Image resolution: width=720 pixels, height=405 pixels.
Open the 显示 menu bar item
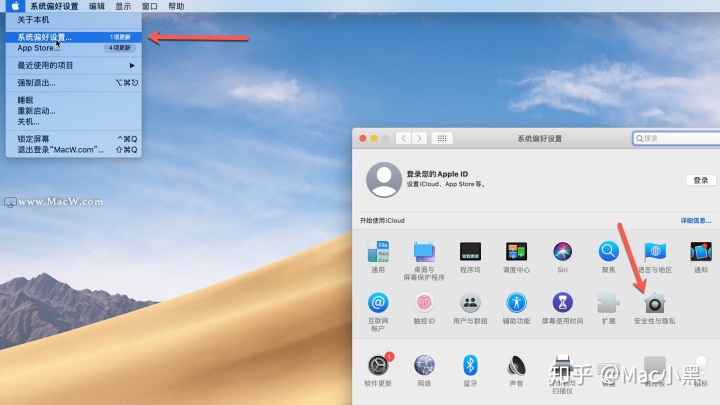click(123, 6)
